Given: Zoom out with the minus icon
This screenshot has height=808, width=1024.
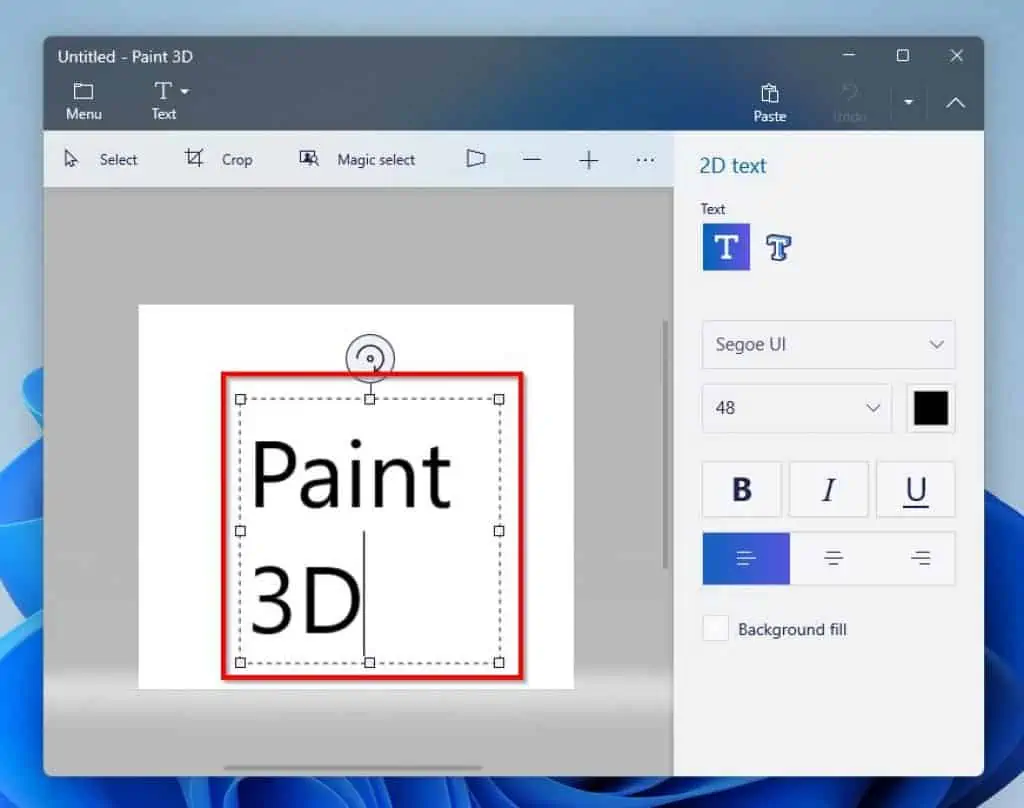Looking at the screenshot, I should (x=532, y=160).
